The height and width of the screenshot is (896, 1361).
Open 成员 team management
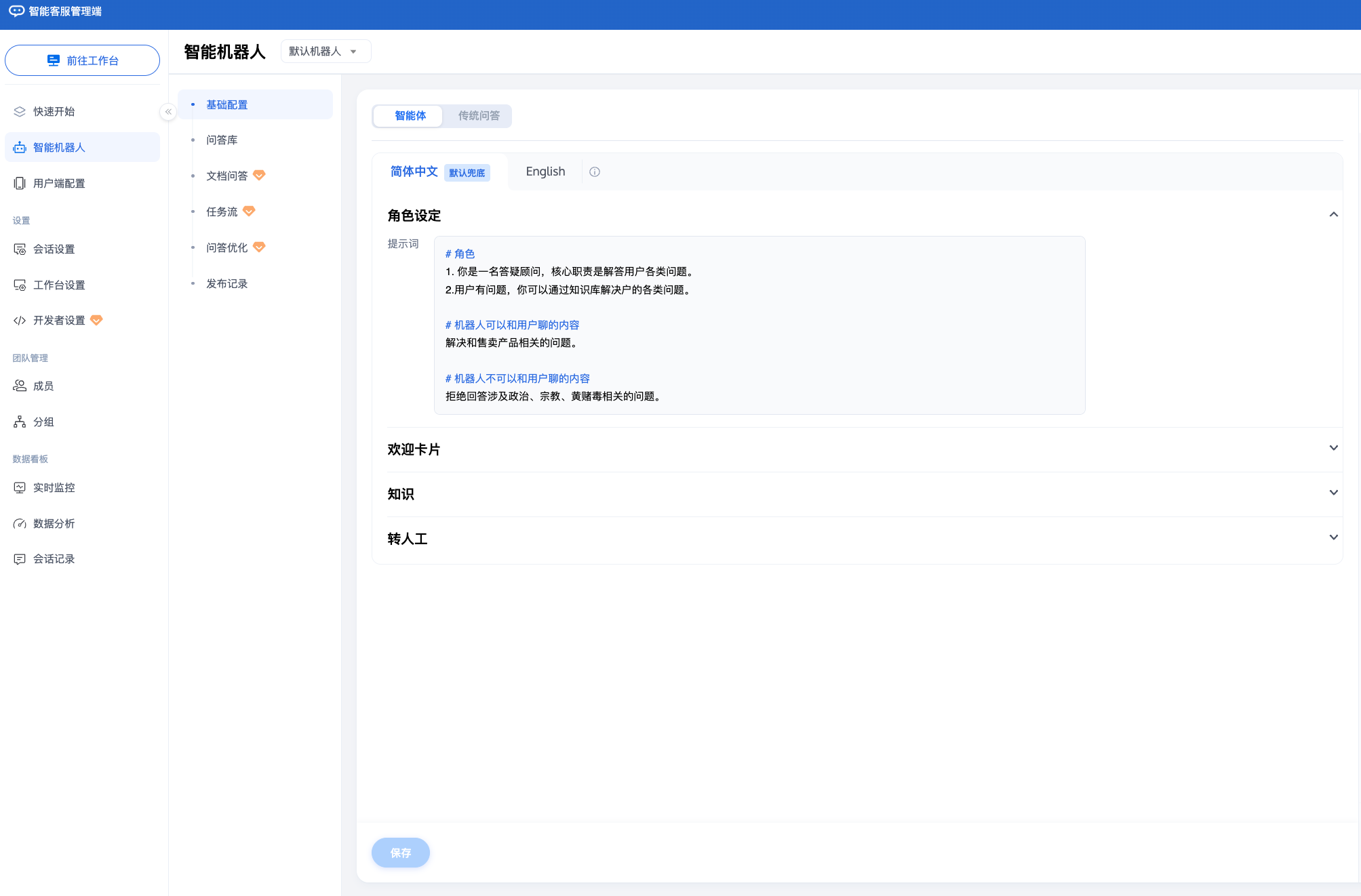(x=43, y=386)
